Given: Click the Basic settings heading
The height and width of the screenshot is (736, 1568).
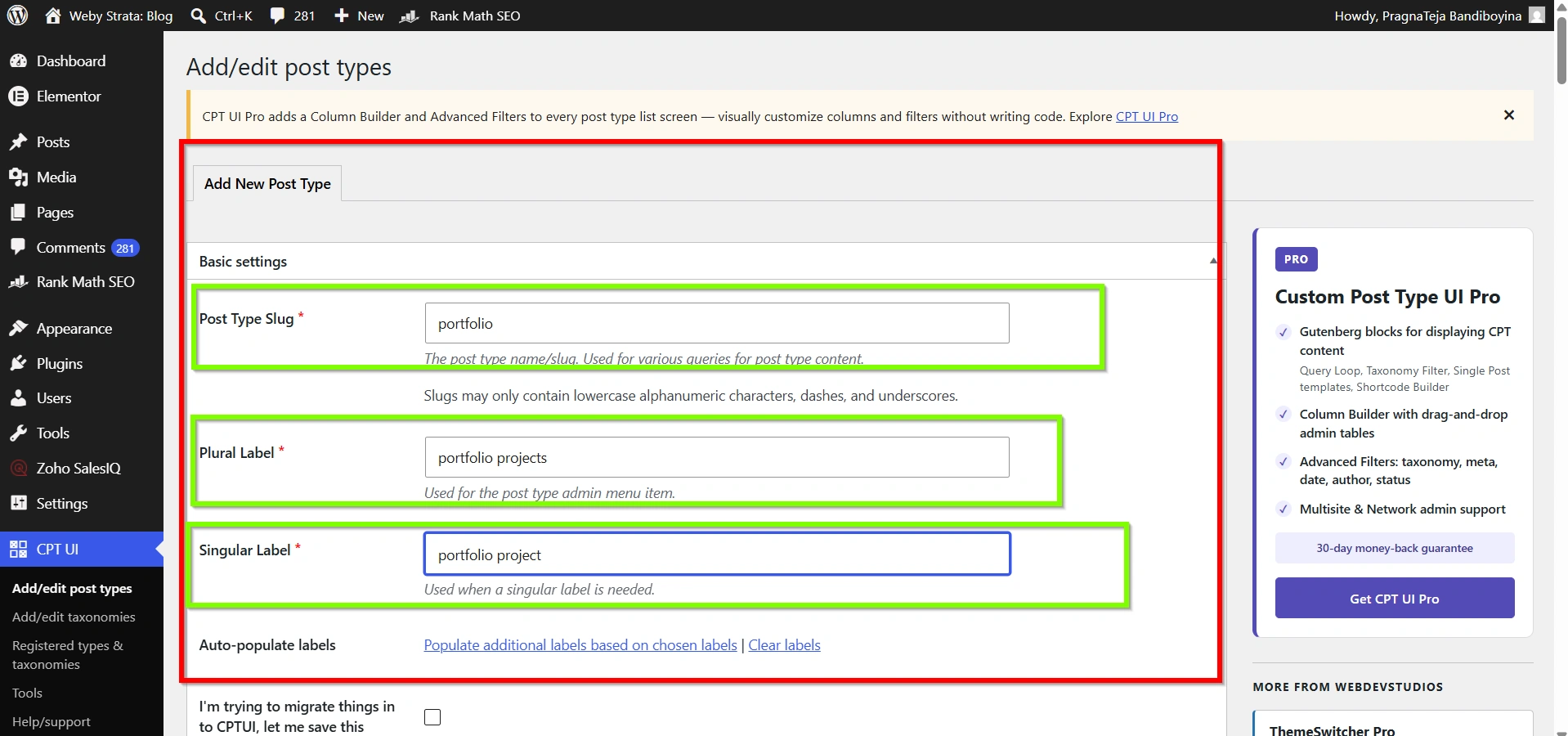Looking at the screenshot, I should click(x=243, y=262).
